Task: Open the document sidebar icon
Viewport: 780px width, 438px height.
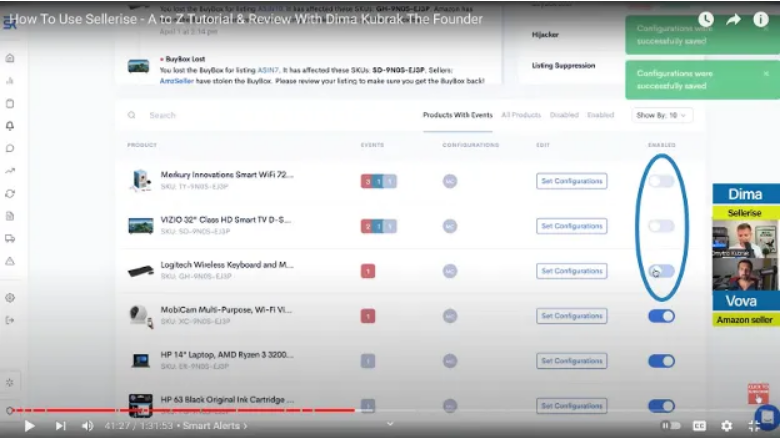Action: (10, 216)
